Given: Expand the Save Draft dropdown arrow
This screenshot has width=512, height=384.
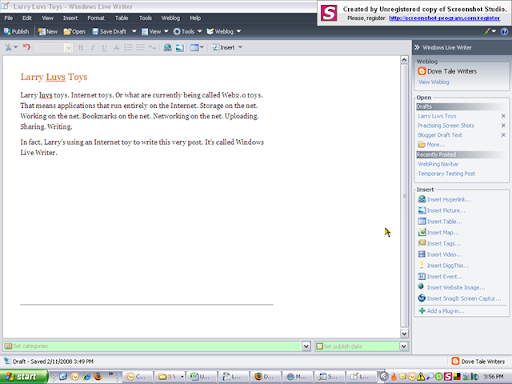Looking at the screenshot, I should pos(134,31).
